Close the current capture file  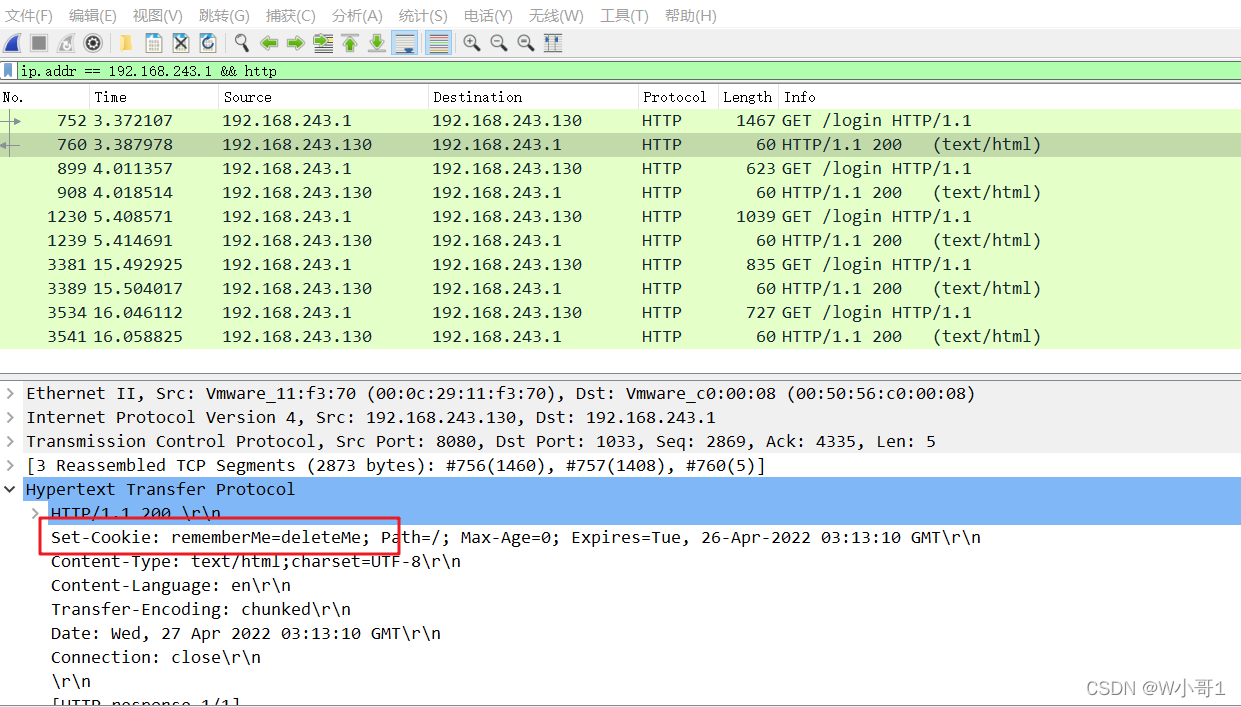coord(181,43)
